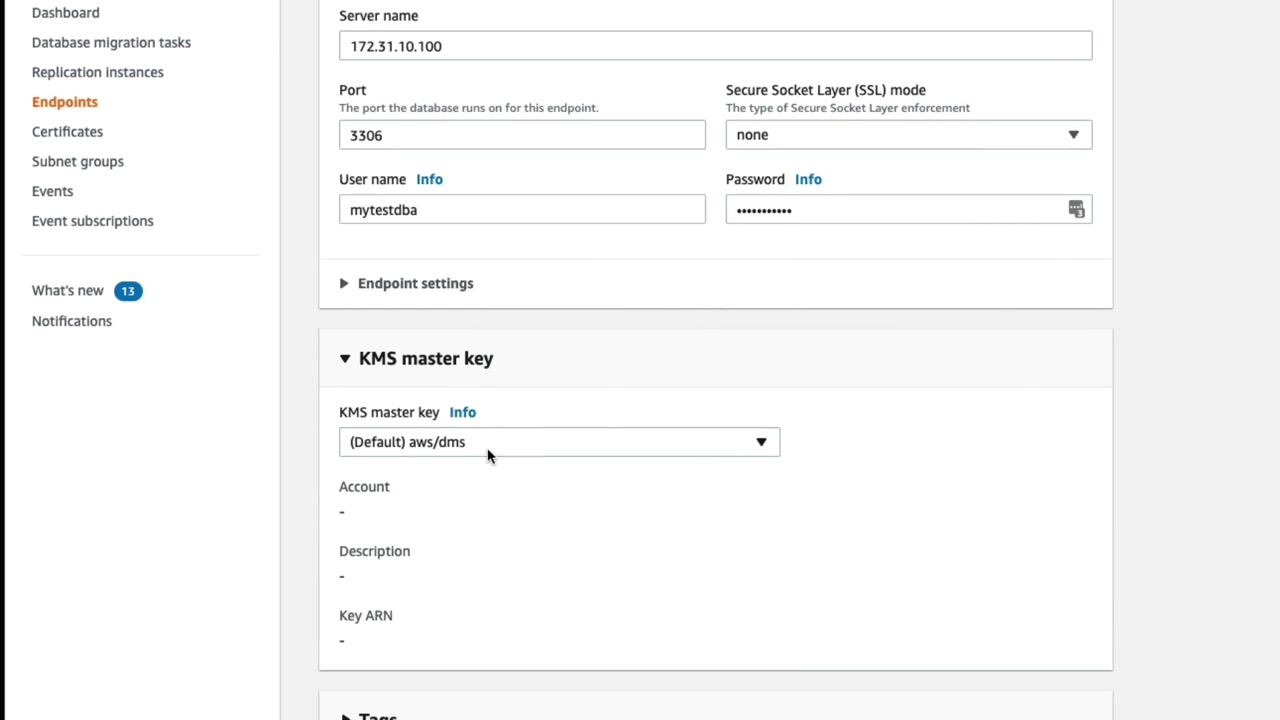Click the Server name input field
1280x720 pixels.
click(x=715, y=46)
